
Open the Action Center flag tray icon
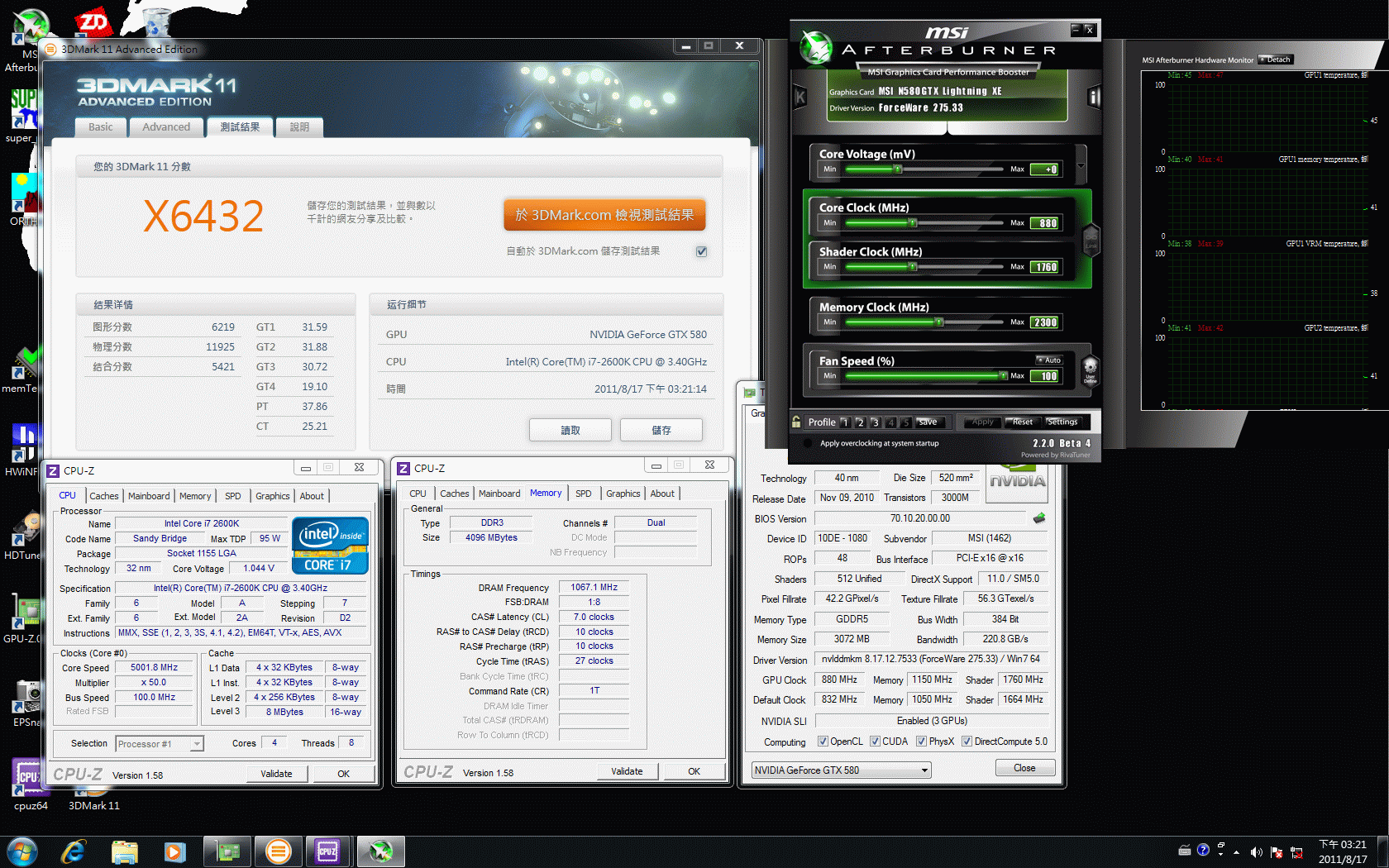coord(1277,852)
